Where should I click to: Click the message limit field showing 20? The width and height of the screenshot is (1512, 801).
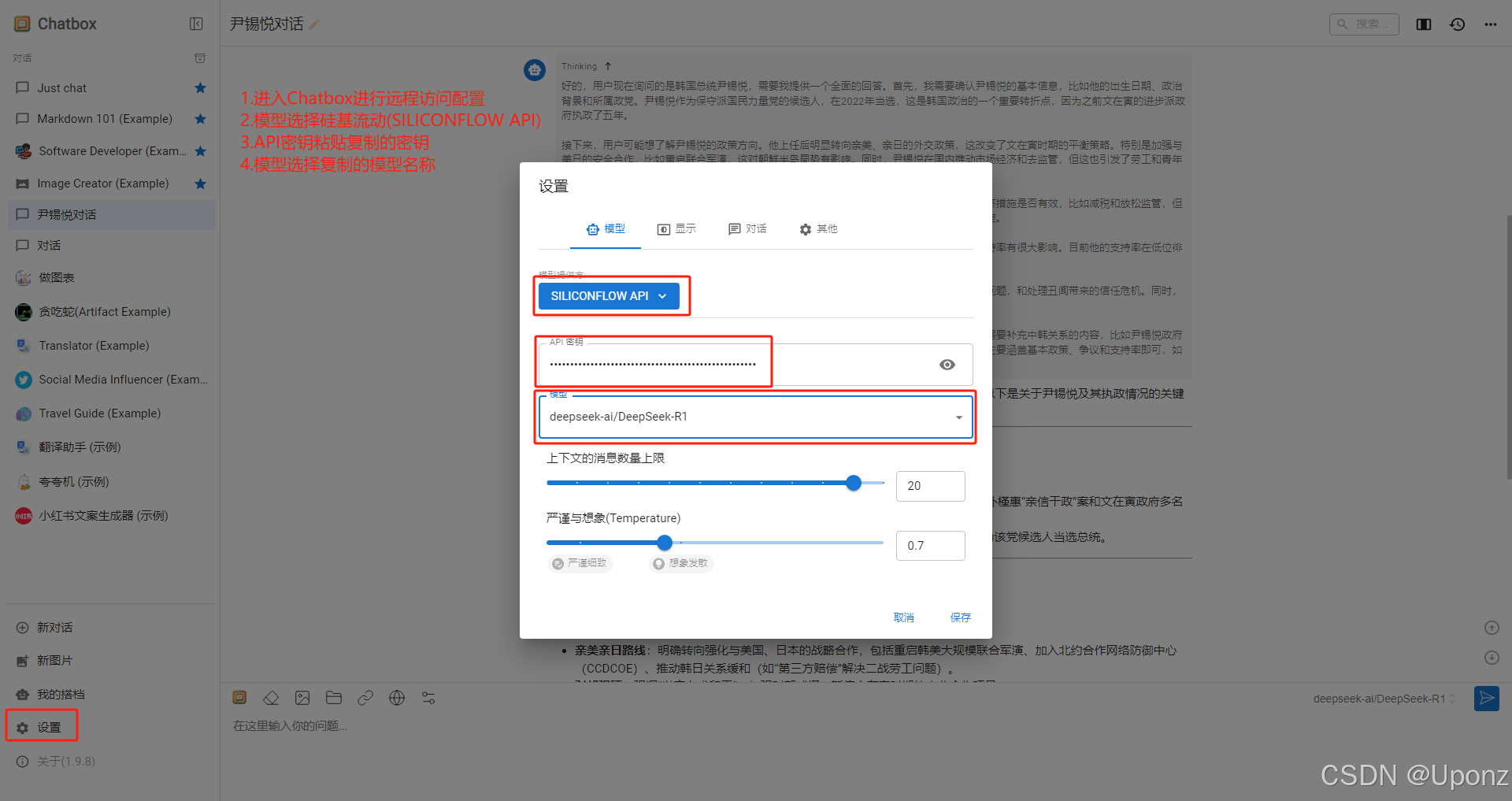(x=930, y=486)
